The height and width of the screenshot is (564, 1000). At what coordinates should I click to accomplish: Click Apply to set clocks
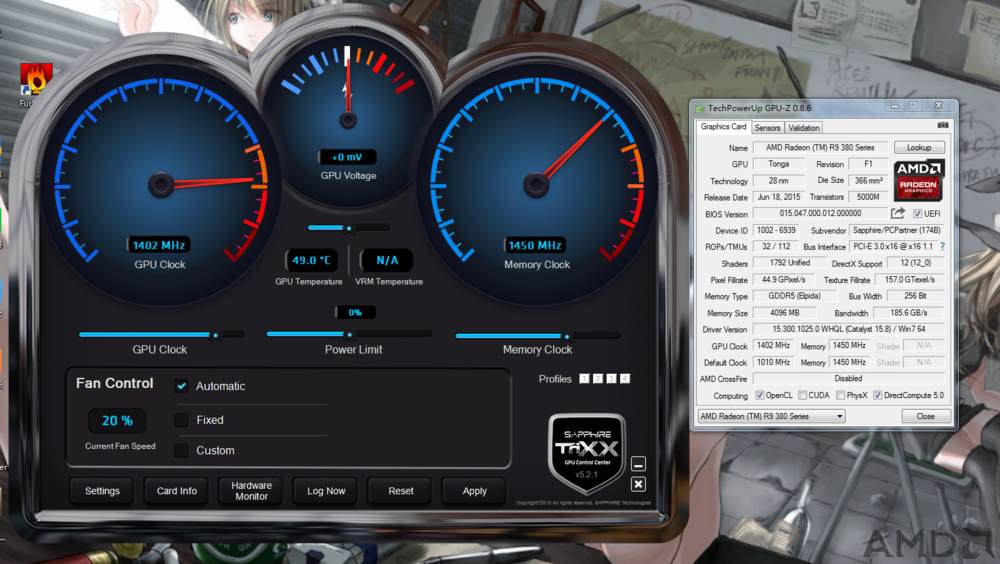[474, 491]
